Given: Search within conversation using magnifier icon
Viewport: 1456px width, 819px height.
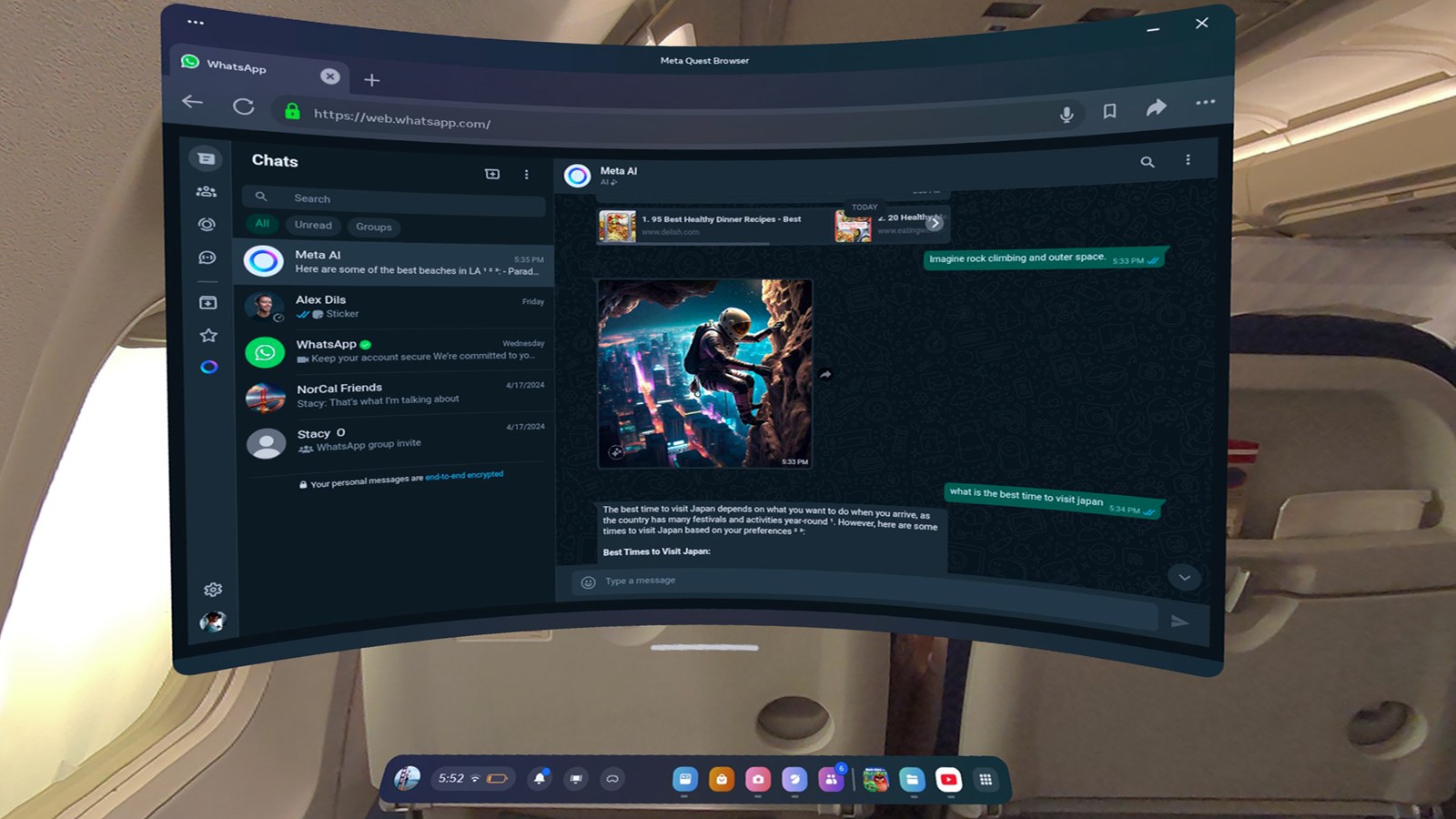Looking at the screenshot, I should [x=1148, y=162].
